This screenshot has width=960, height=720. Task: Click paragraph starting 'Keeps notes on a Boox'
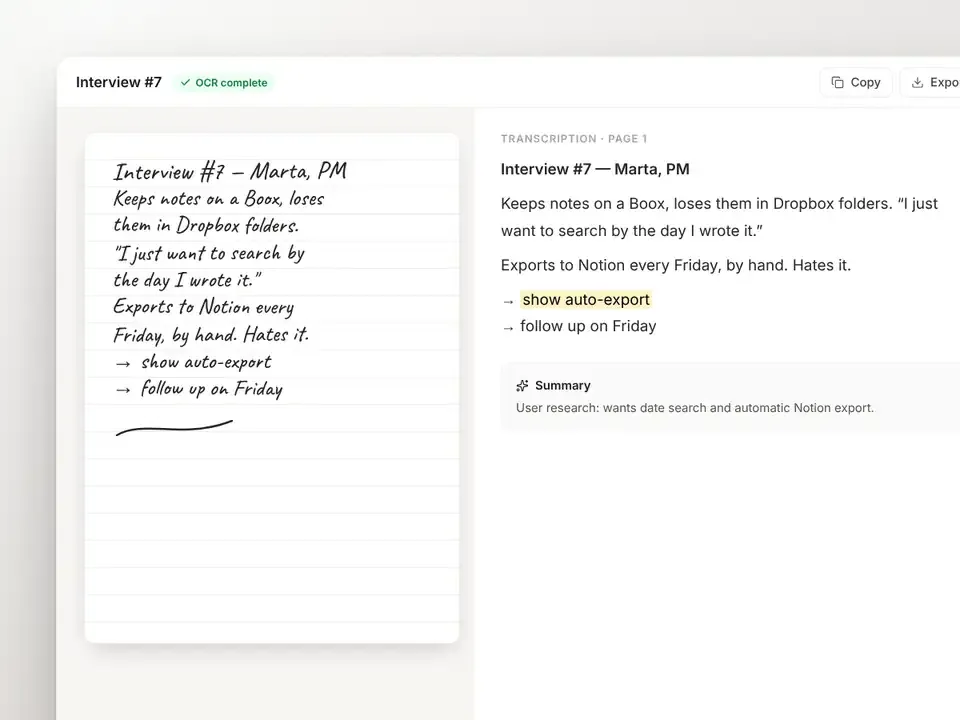tap(719, 217)
